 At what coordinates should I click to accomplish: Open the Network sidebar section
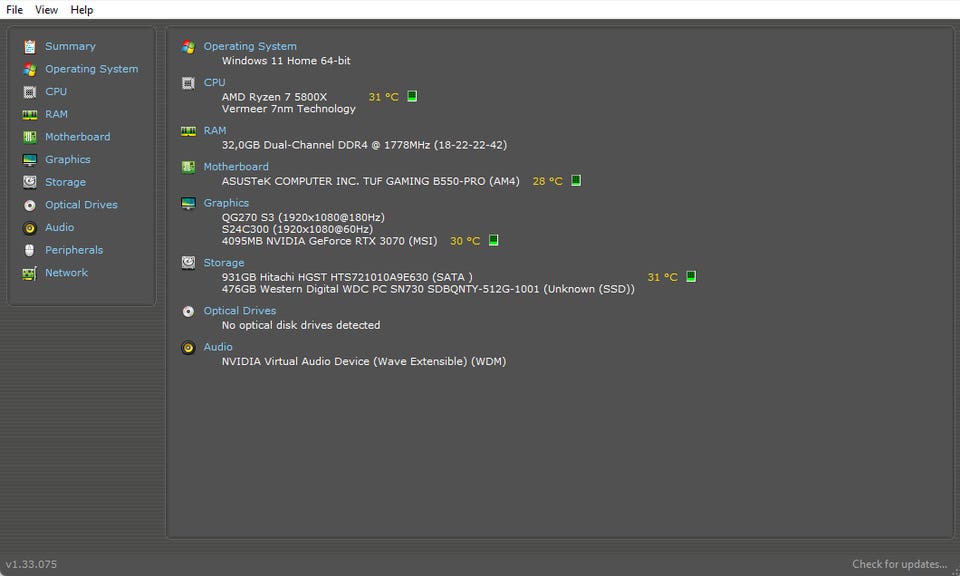pyautogui.click(x=66, y=273)
